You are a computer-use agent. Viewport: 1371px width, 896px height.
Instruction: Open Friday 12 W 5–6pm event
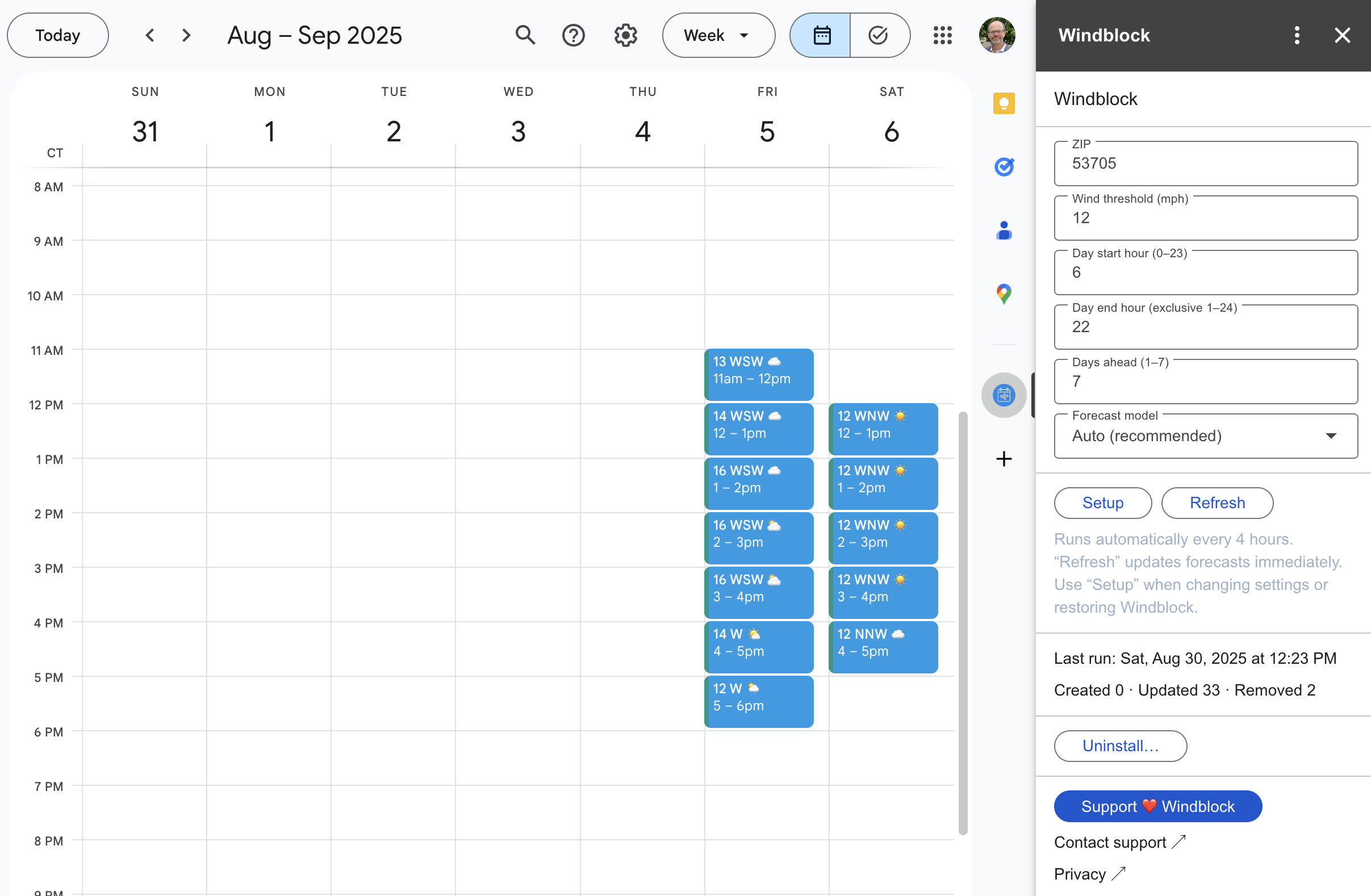[x=759, y=701]
